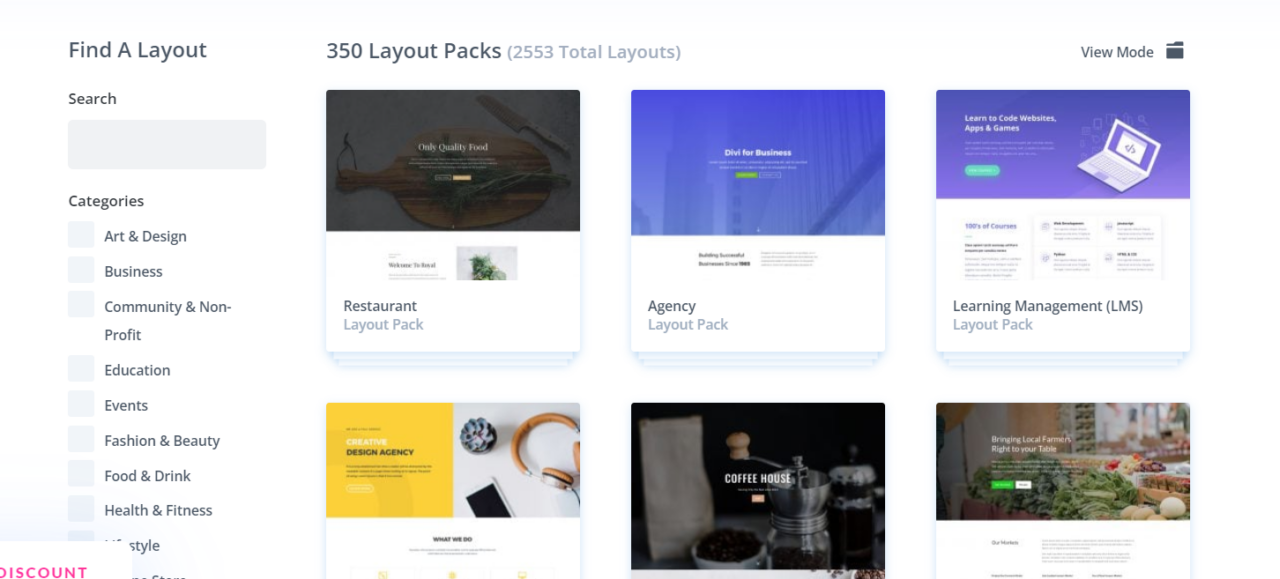Enable the Health & Fitness filter
The image size is (1280, 579).
click(x=80, y=508)
